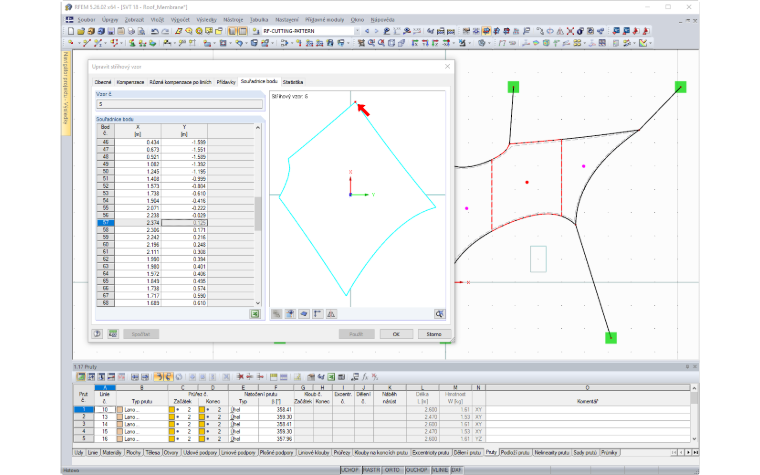Screen dimensions: 760x475
Task: Click scroll-down arrow of the Pruty table
Action: [694, 439]
